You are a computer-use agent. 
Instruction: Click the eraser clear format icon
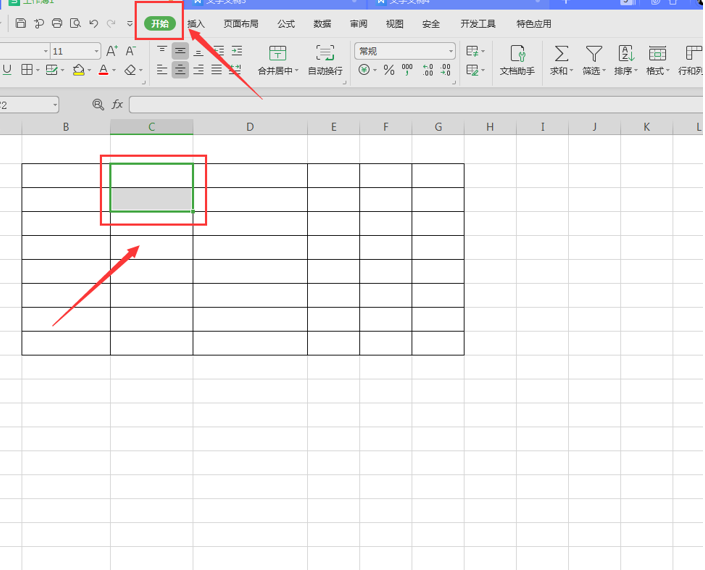click(130, 70)
